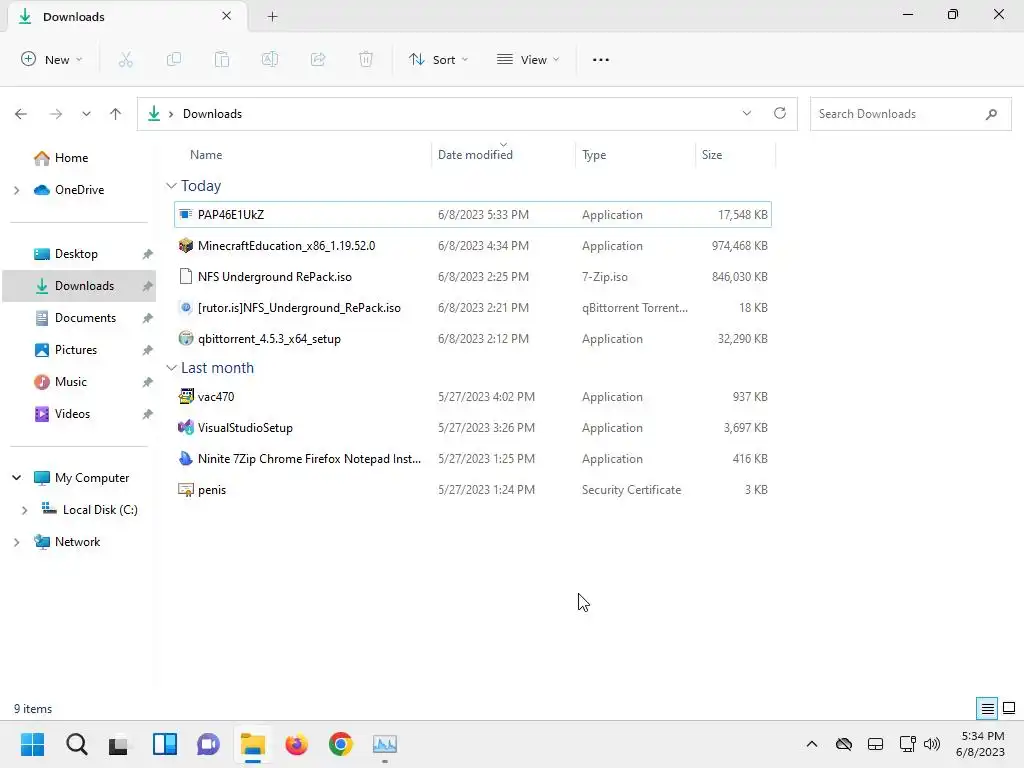Select VisualStudioSetup file

(x=473, y=428)
